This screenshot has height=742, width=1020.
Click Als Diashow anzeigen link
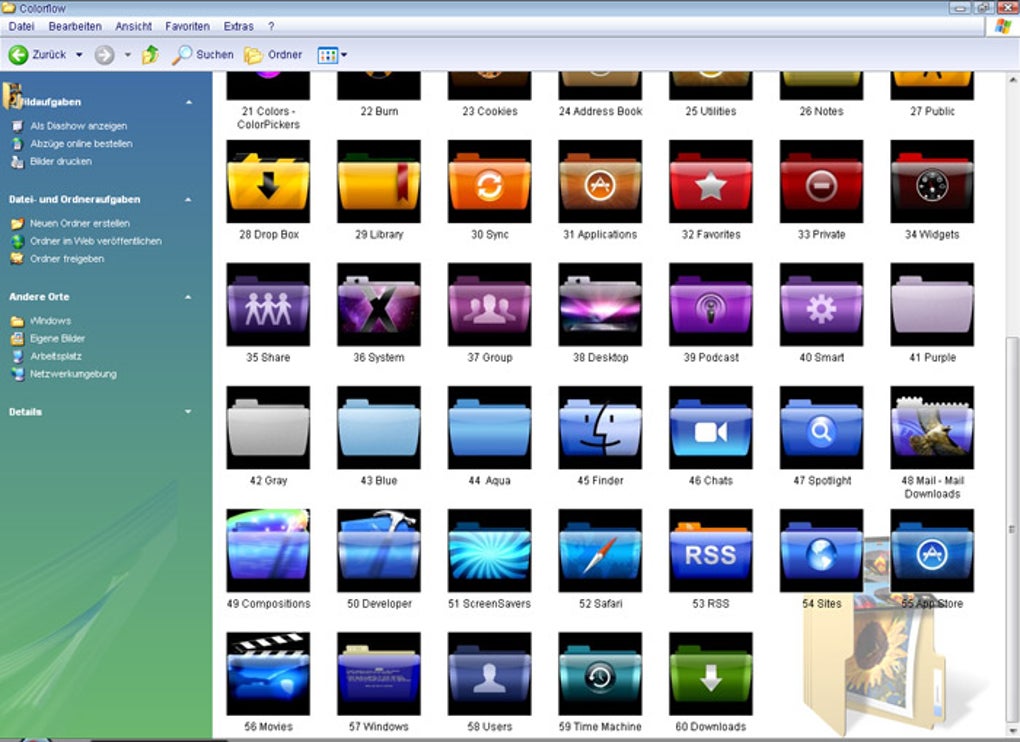[x=78, y=126]
